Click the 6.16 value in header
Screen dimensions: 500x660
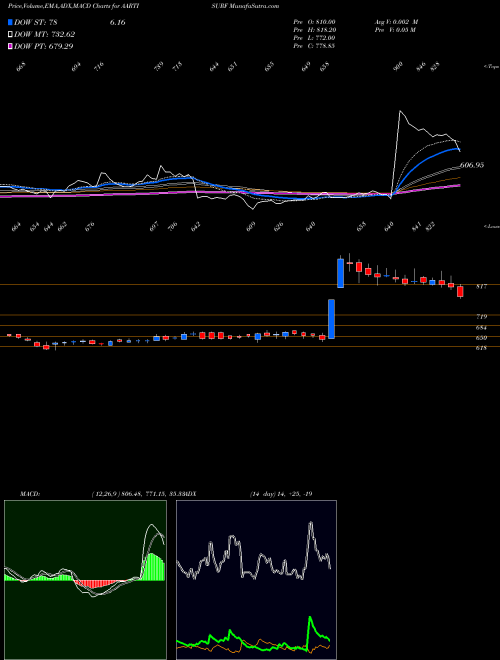(x=117, y=22)
